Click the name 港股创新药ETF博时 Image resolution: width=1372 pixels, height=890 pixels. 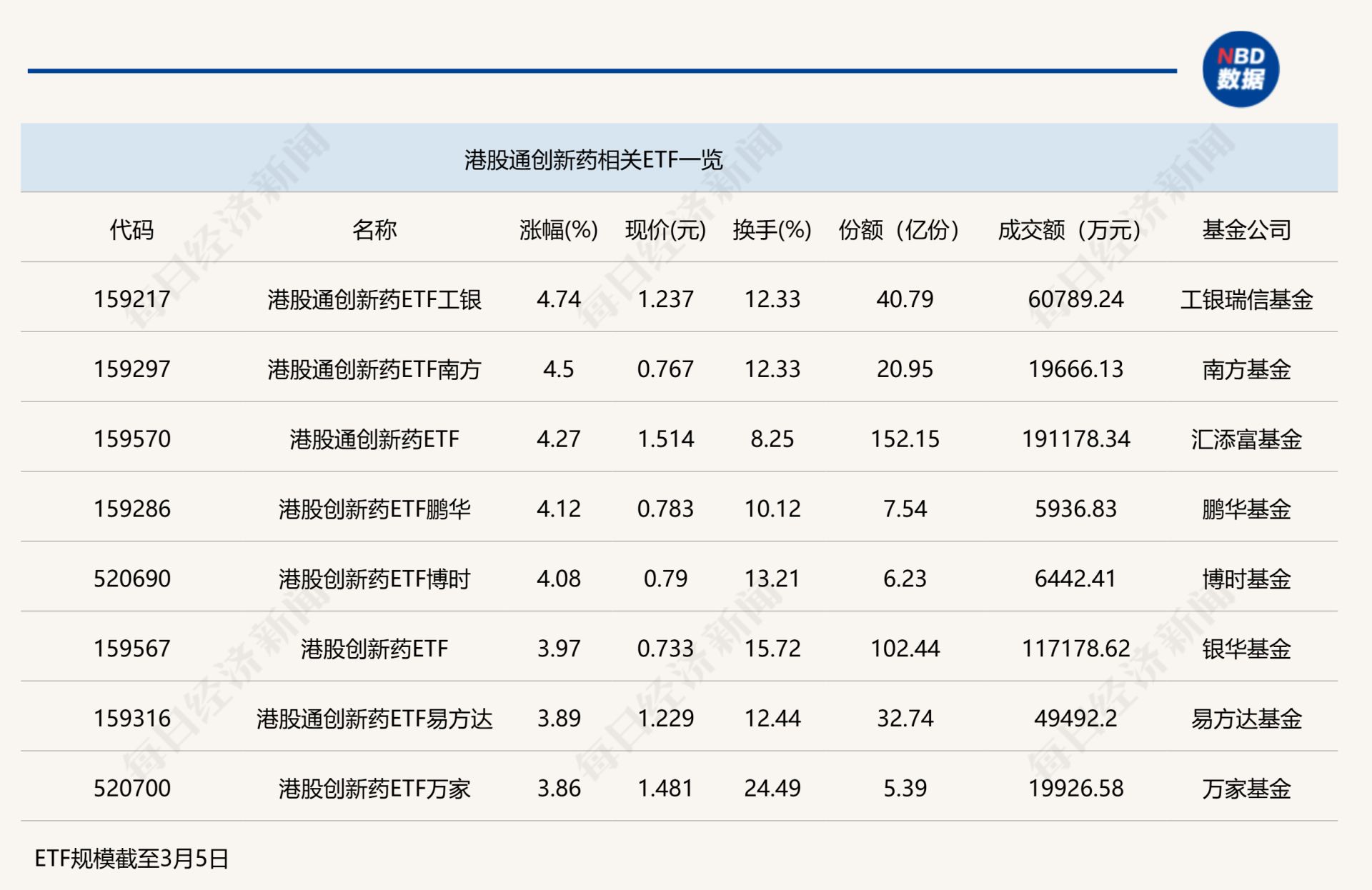[x=374, y=579]
